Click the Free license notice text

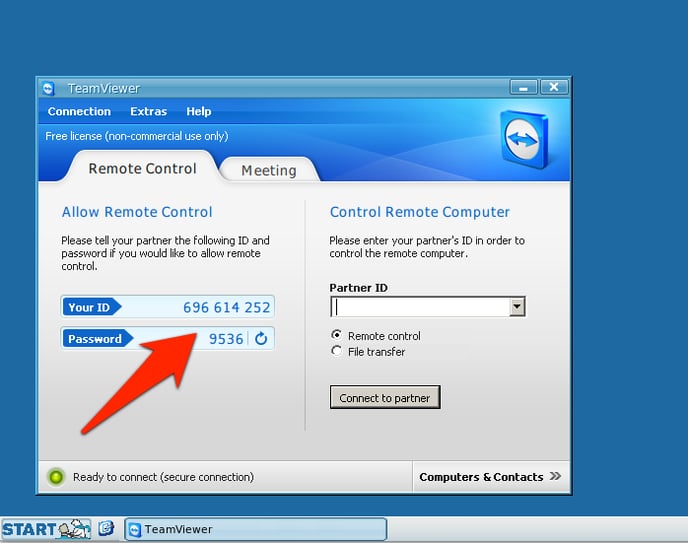tap(137, 136)
